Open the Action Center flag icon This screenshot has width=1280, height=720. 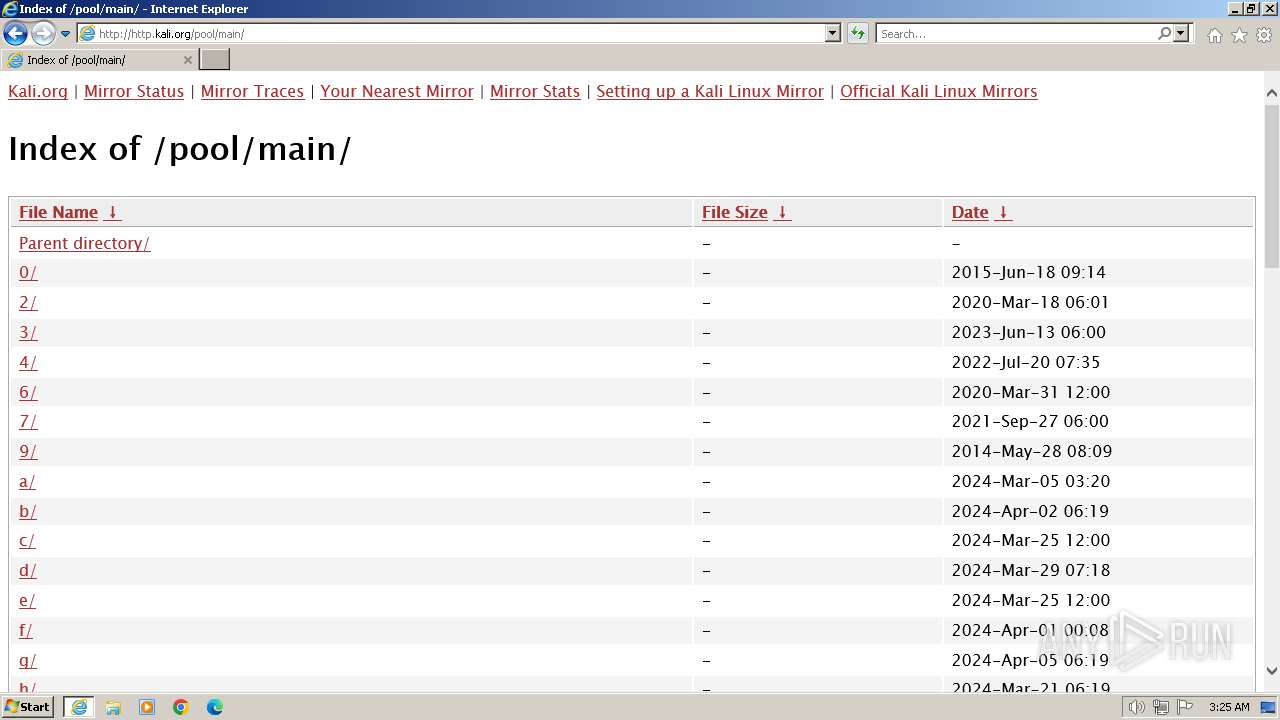click(1185, 707)
